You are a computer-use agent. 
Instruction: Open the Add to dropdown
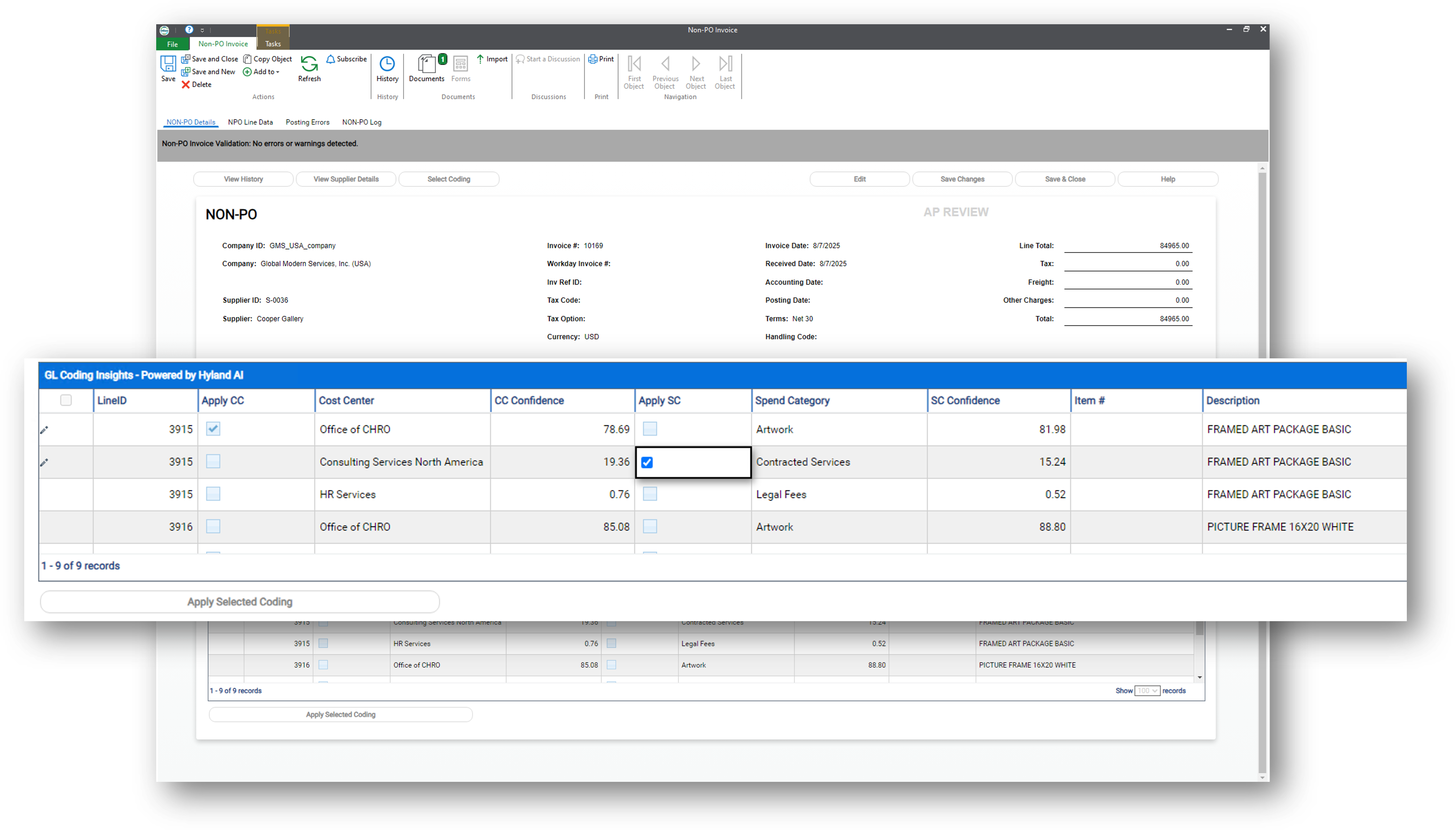coord(261,72)
